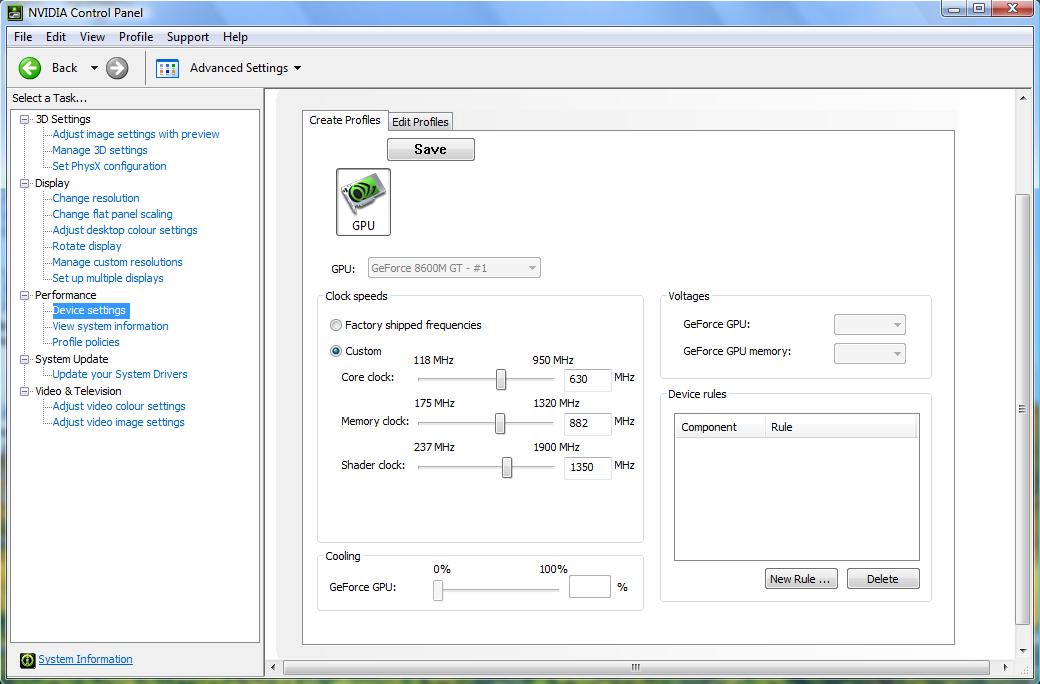The height and width of the screenshot is (684, 1040).
Task: Click the Rule column header
Action: [841, 427]
